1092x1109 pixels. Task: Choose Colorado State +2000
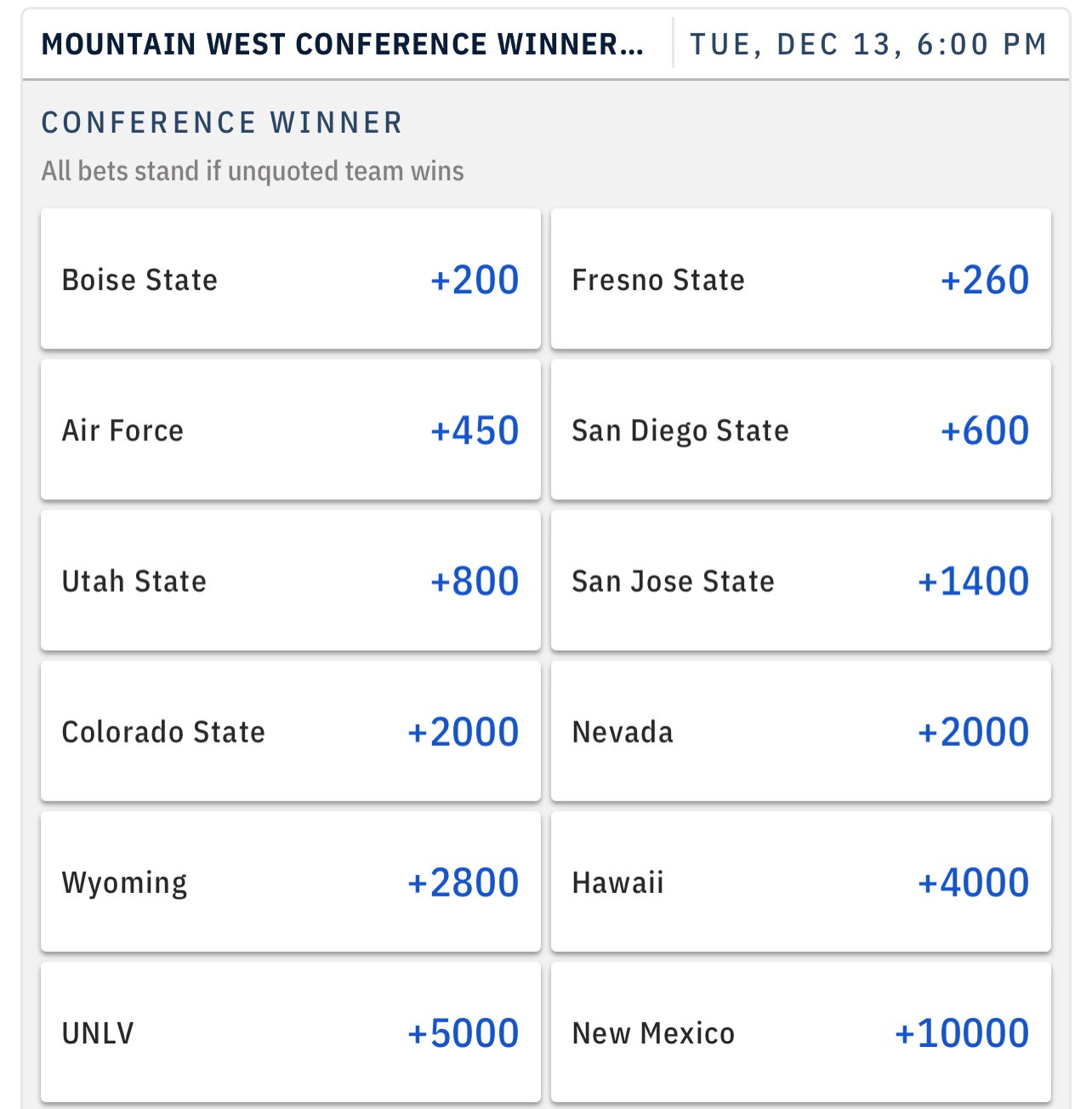(290, 731)
